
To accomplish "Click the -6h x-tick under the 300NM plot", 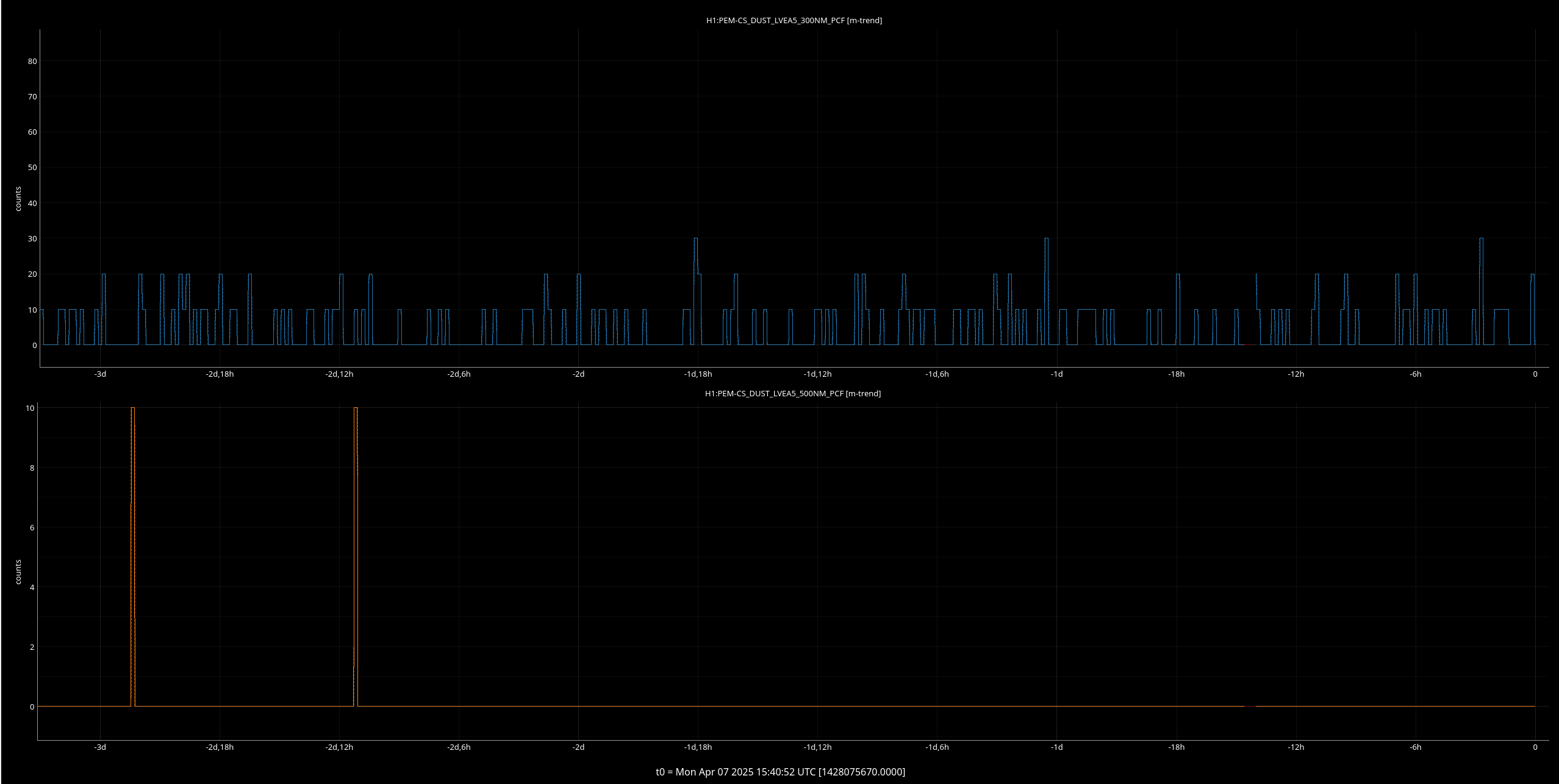I will 1415,374.
